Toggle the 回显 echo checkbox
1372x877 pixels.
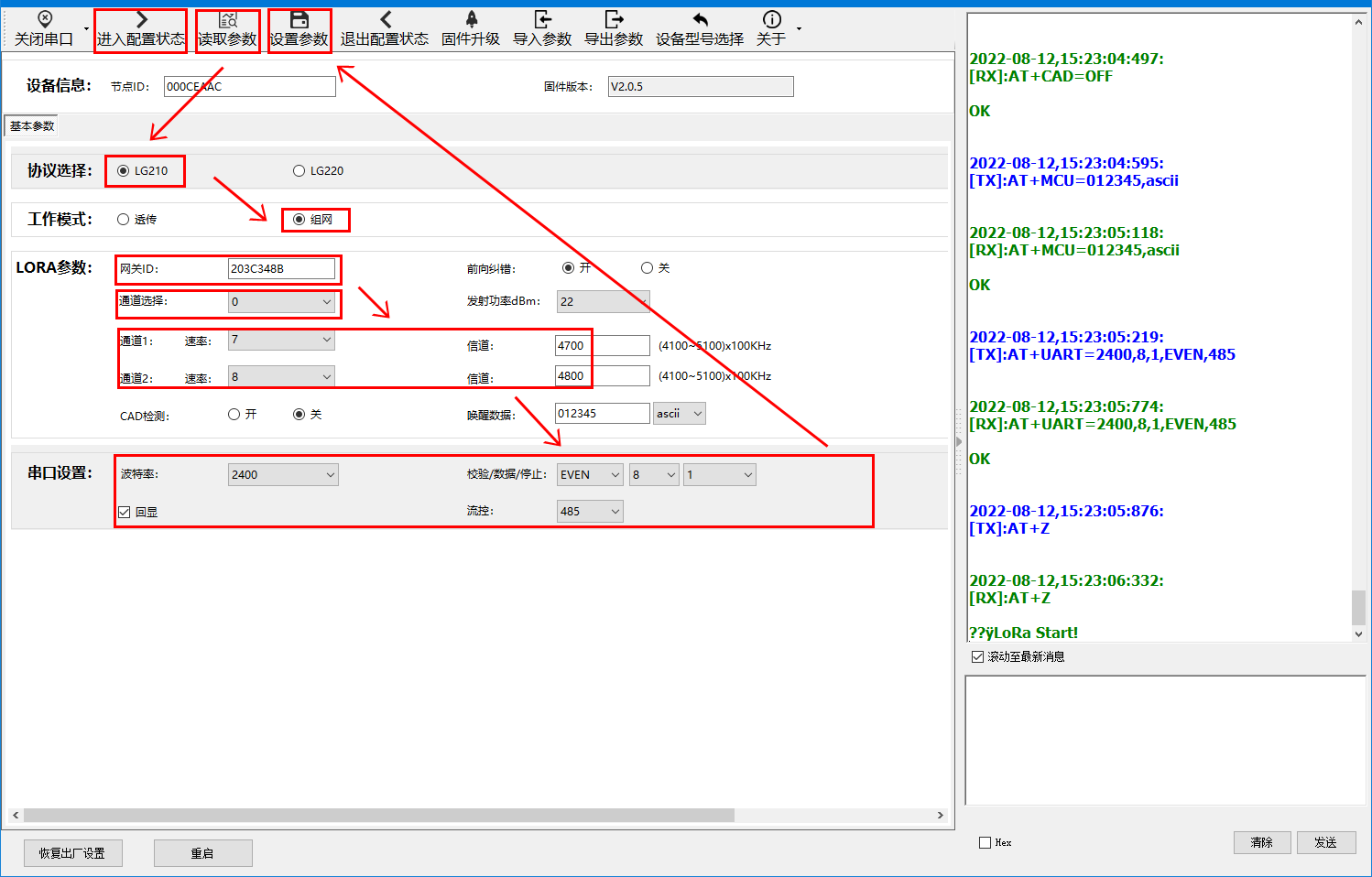(125, 513)
